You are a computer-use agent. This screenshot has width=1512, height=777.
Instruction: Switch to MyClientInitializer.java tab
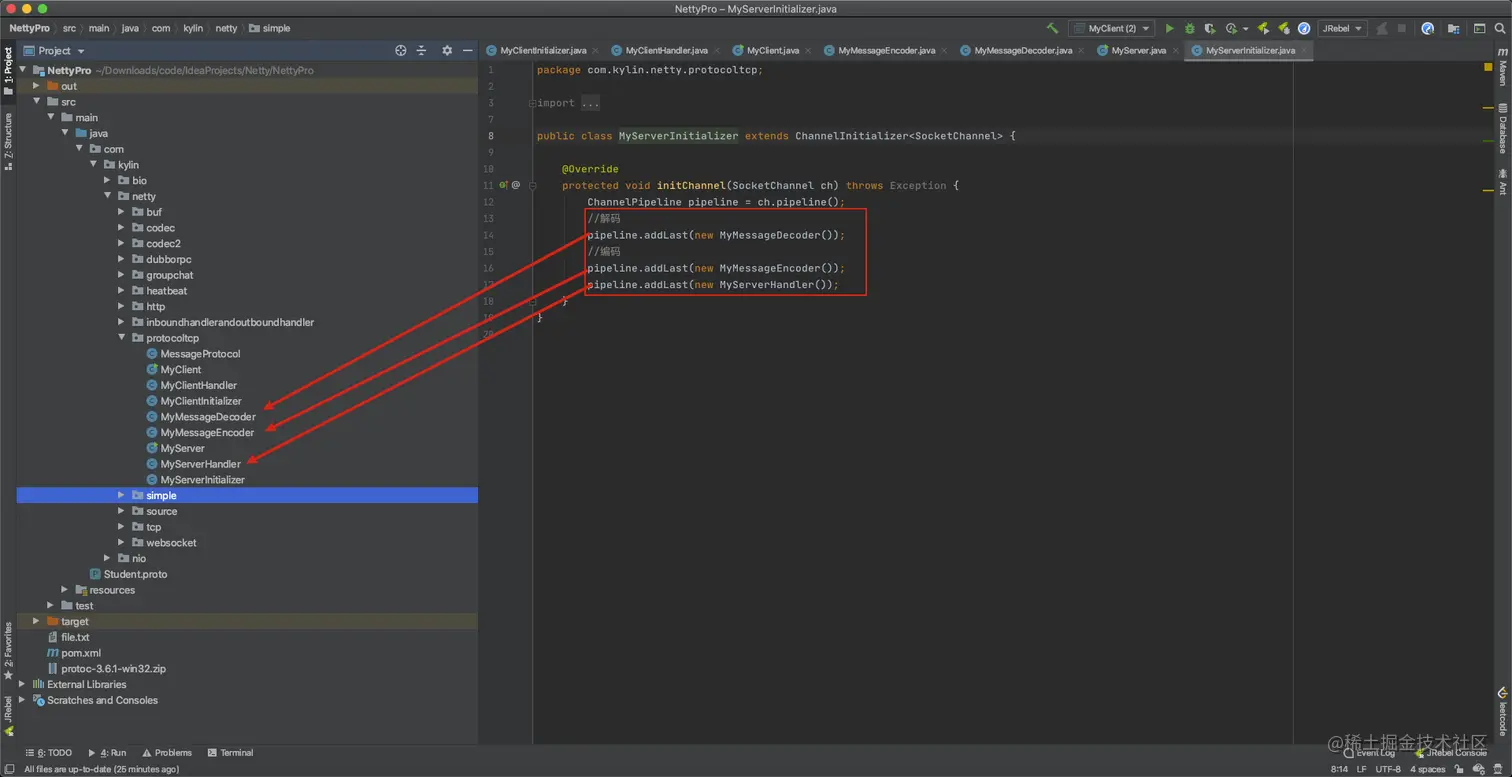[543, 50]
